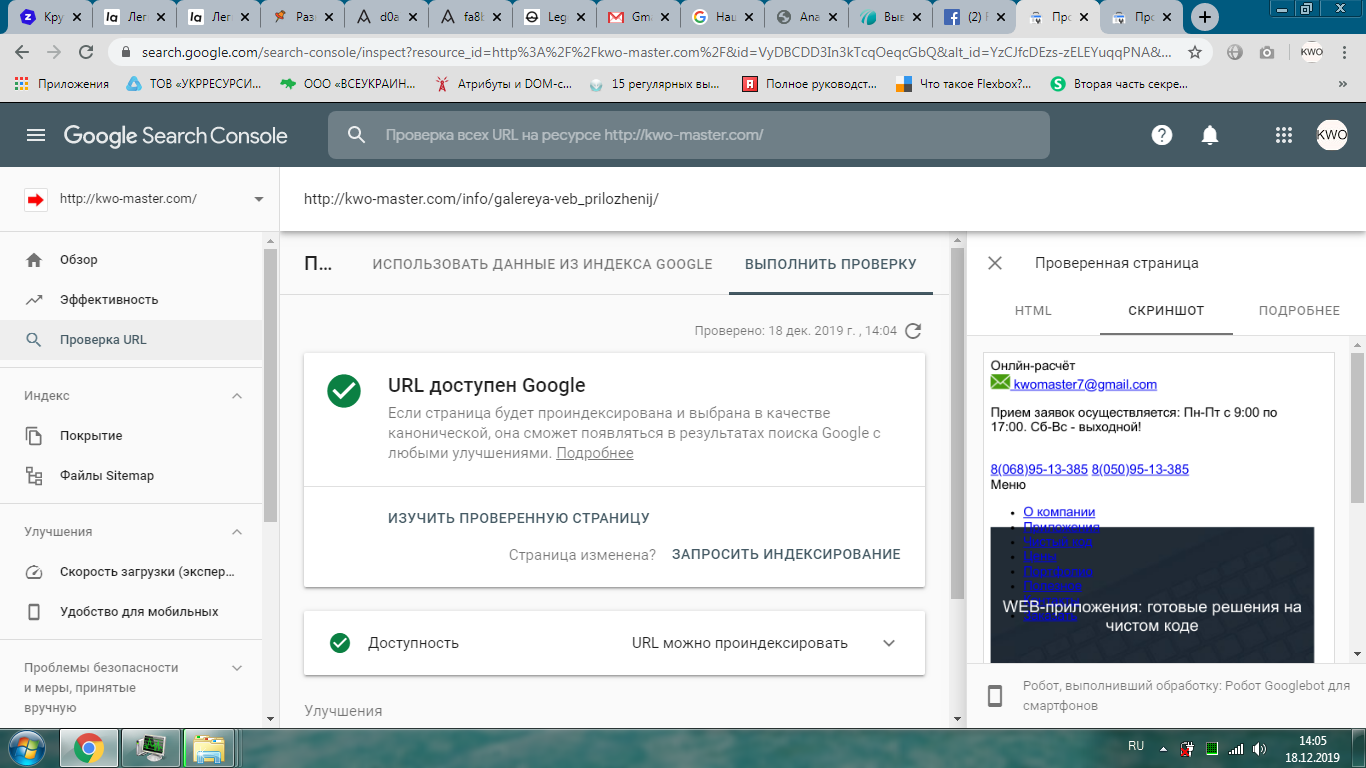Switch to ИСПОЛЬЗОВАТЬ ДАННЫЕ ИЗ ИНДЕКСА GOOGLE tab
The image size is (1366, 768).
(542, 264)
